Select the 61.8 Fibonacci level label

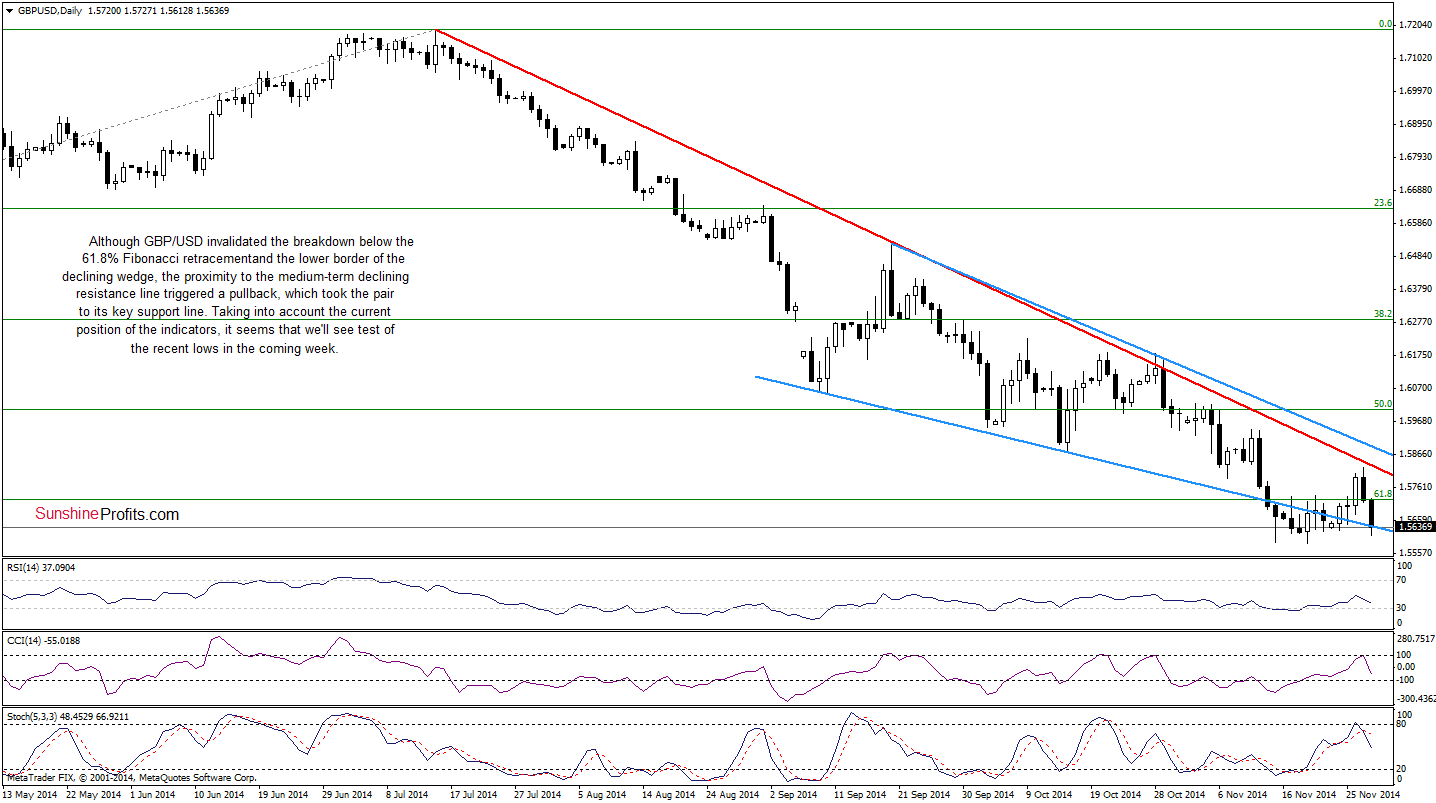click(1383, 493)
